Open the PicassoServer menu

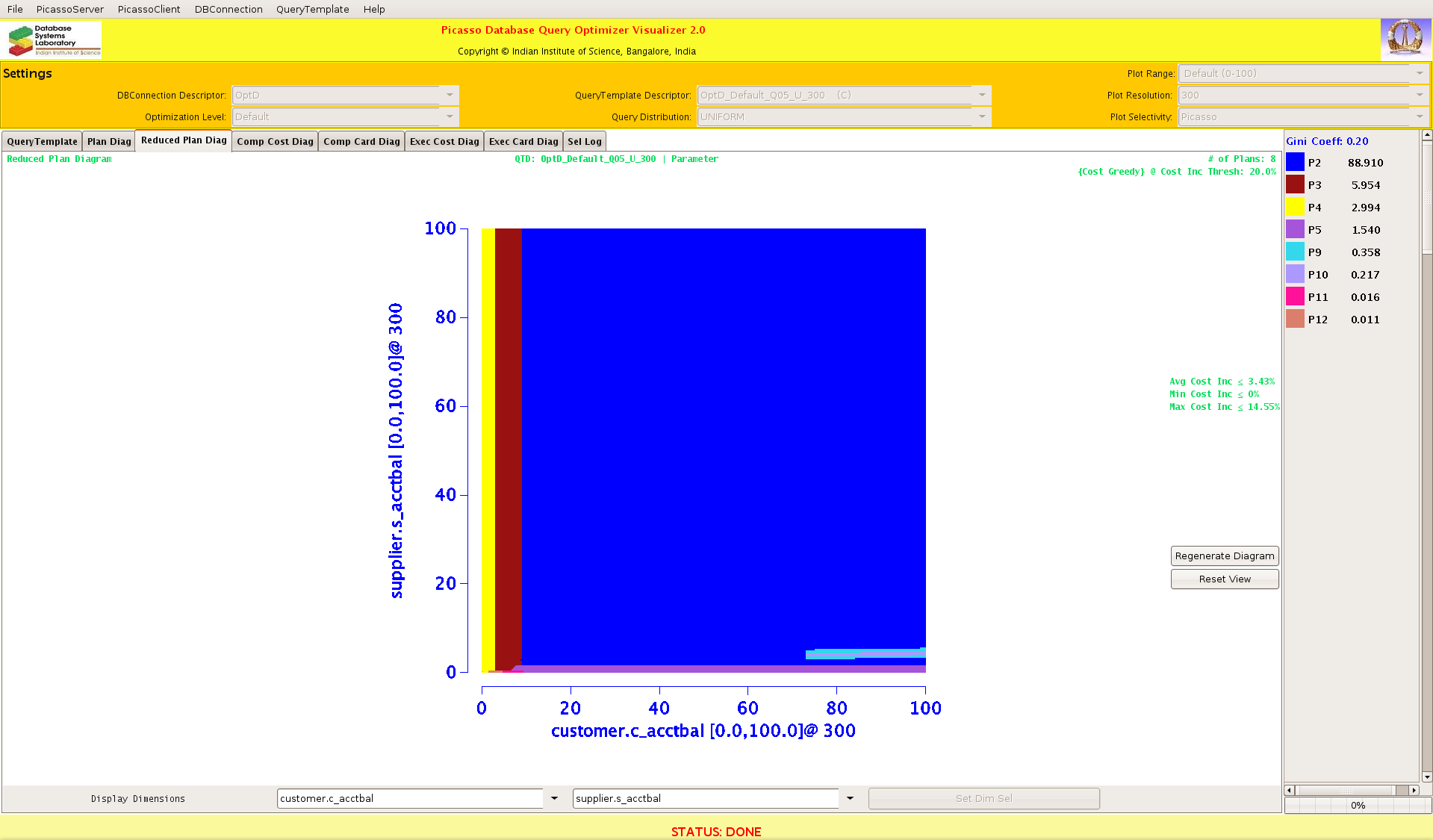[x=70, y=9]
